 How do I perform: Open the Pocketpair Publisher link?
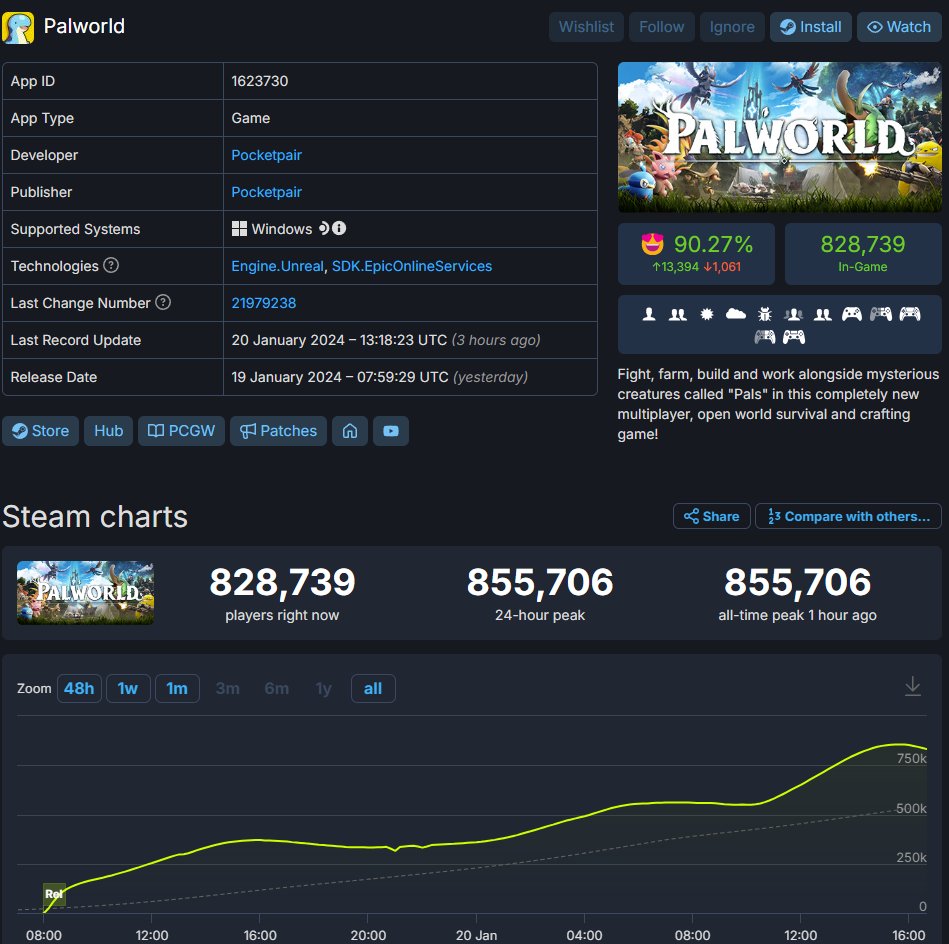tap(266, 192)
